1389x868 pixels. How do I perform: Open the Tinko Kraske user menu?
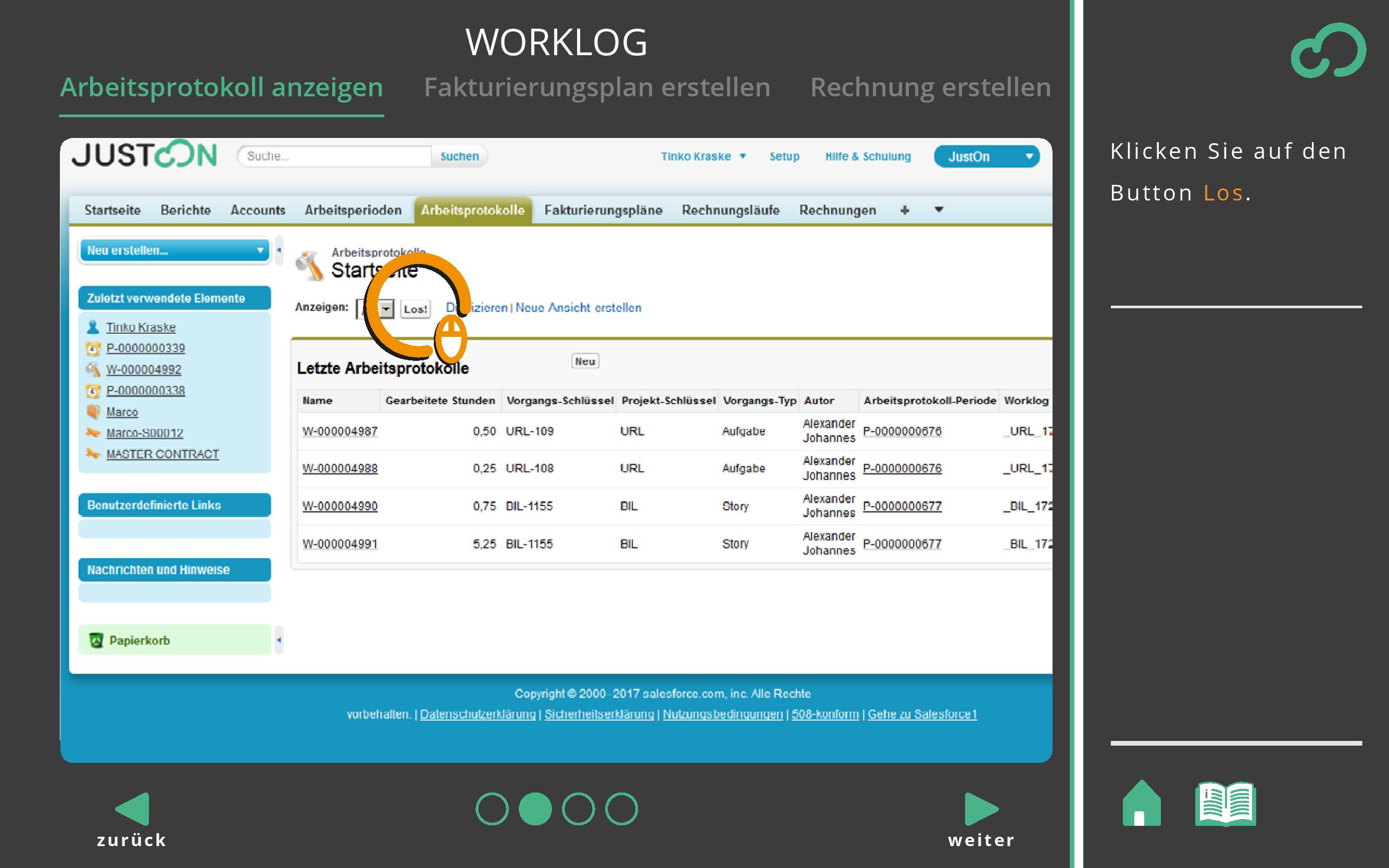point(703,157)
